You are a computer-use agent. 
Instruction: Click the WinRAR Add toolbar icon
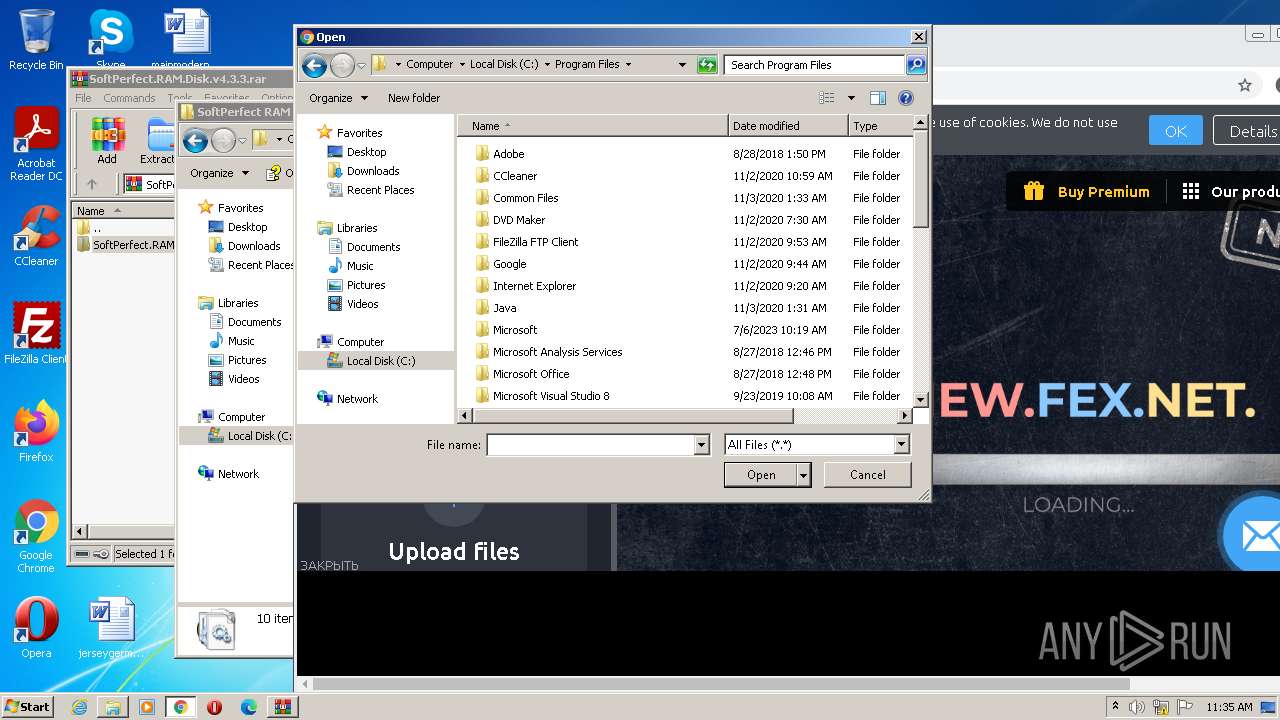tap(107, 141)
